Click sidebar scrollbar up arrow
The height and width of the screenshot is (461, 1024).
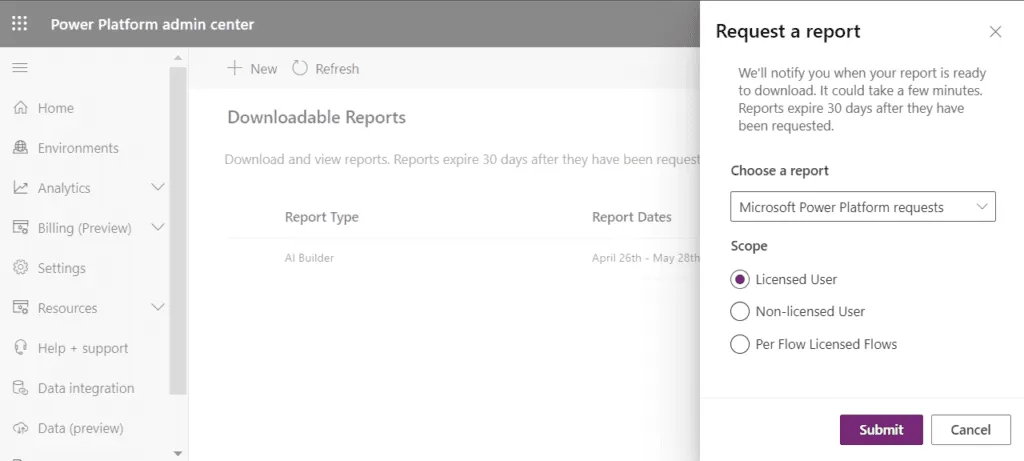click(x=178, y=58)
